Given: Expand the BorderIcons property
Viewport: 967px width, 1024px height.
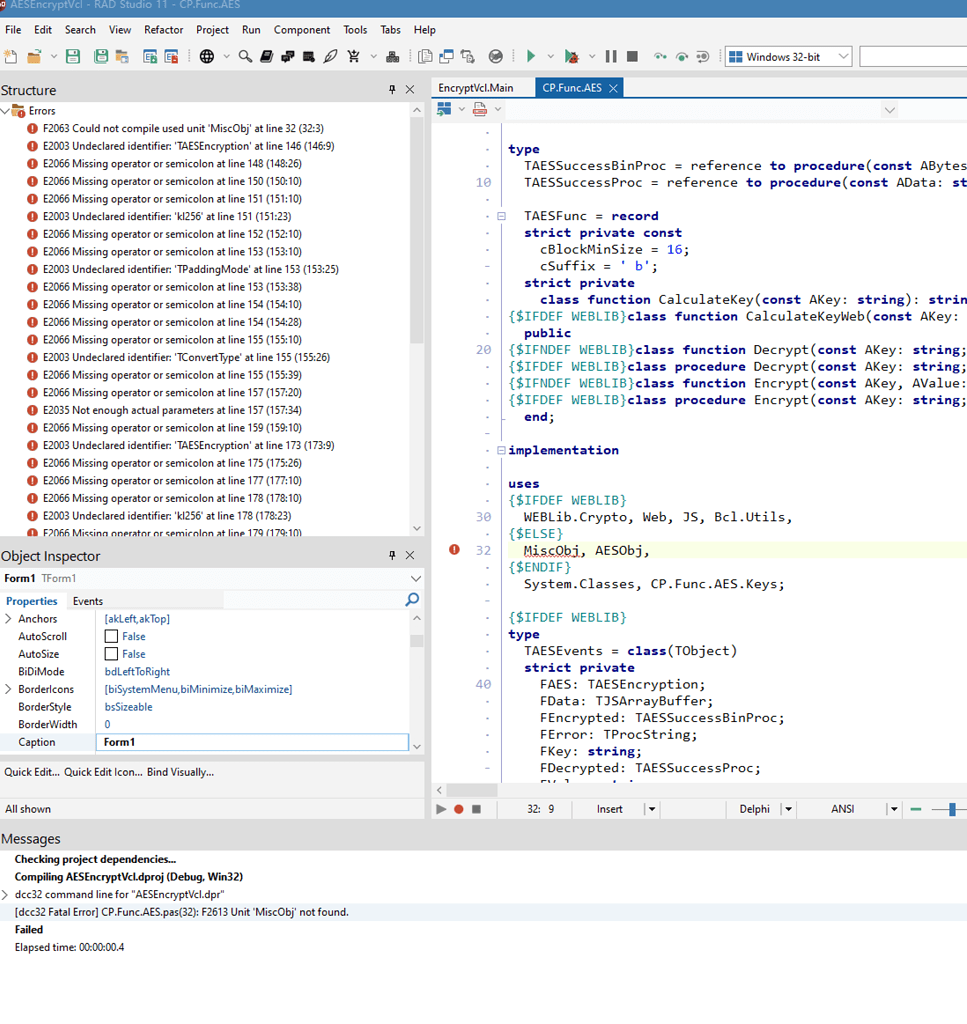Looking at the screenshot, I should (x=9, y=689).
